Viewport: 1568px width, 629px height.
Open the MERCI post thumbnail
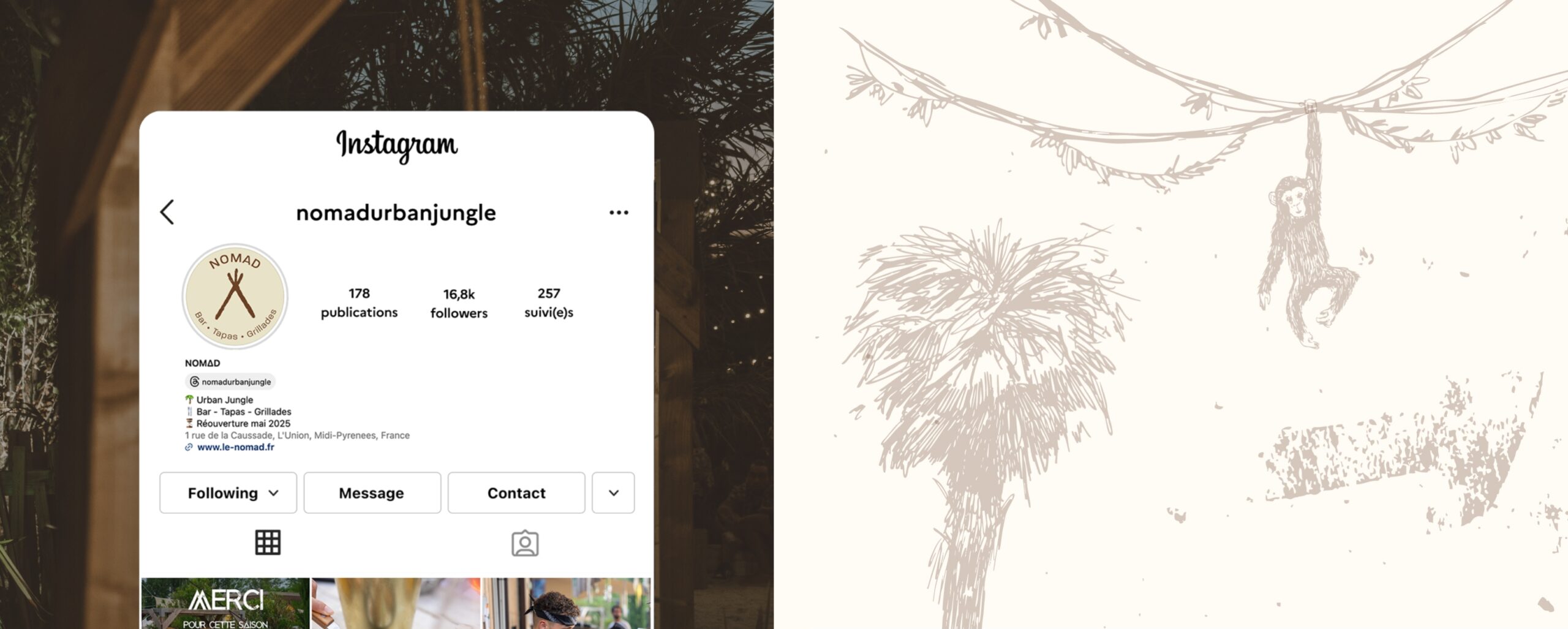[x=225, y=603]
